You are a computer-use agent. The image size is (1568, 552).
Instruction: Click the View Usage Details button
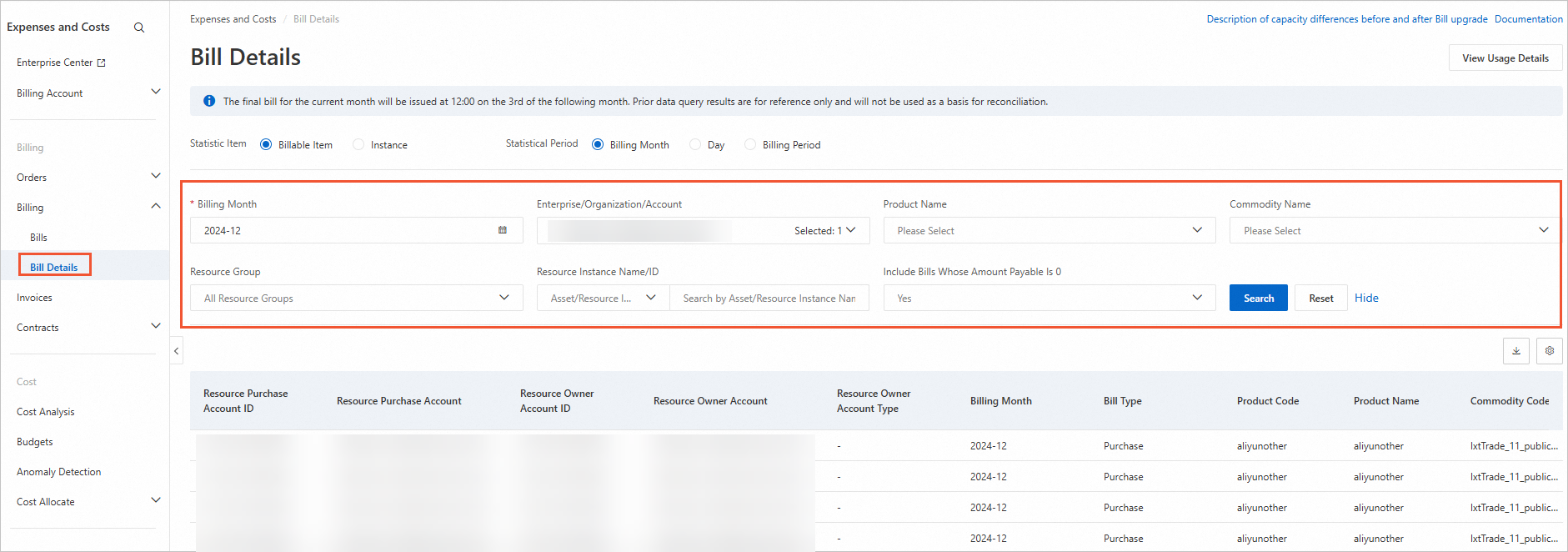click(x=1505, y=58)
